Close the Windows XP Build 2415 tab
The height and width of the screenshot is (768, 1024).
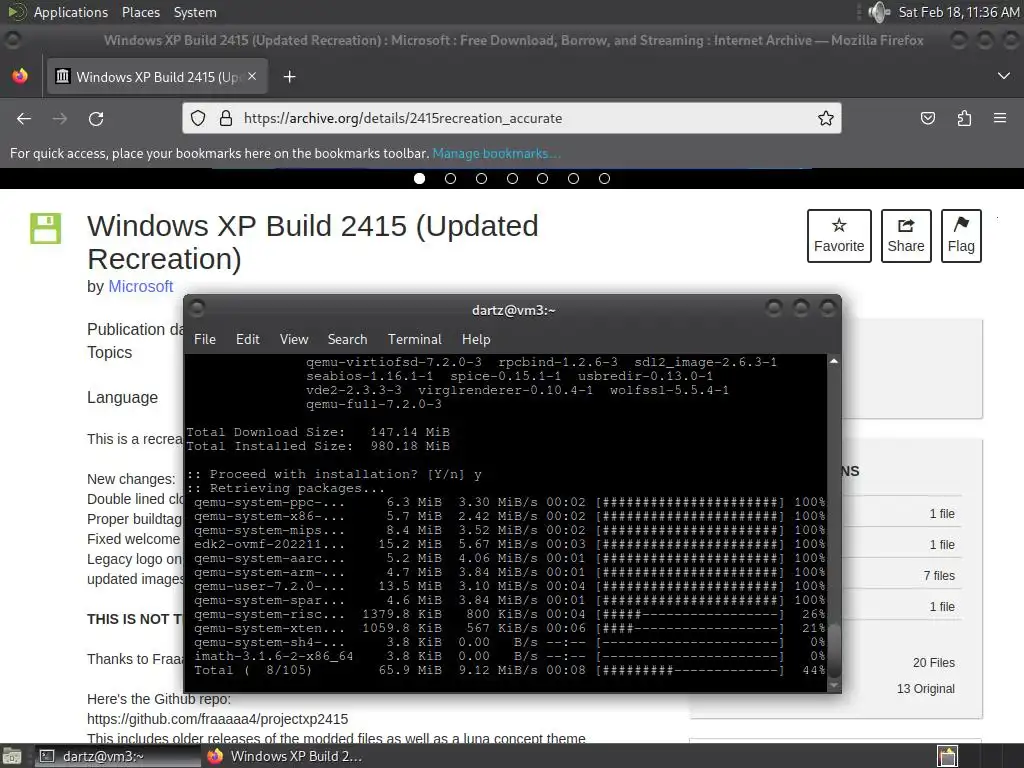point(252,76)
